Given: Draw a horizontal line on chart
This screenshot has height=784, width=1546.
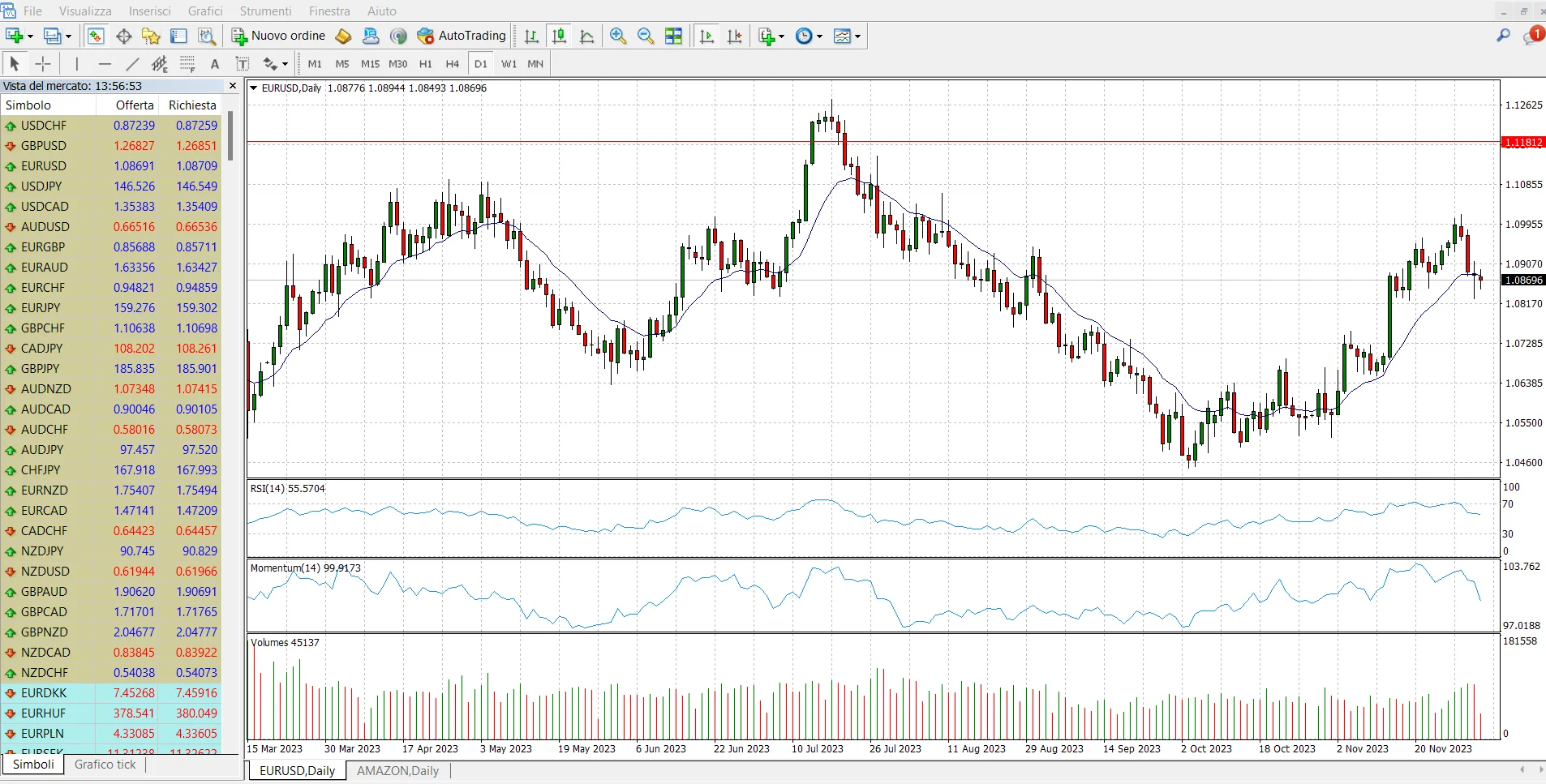Looking at the screenshot, I should 105,64.
